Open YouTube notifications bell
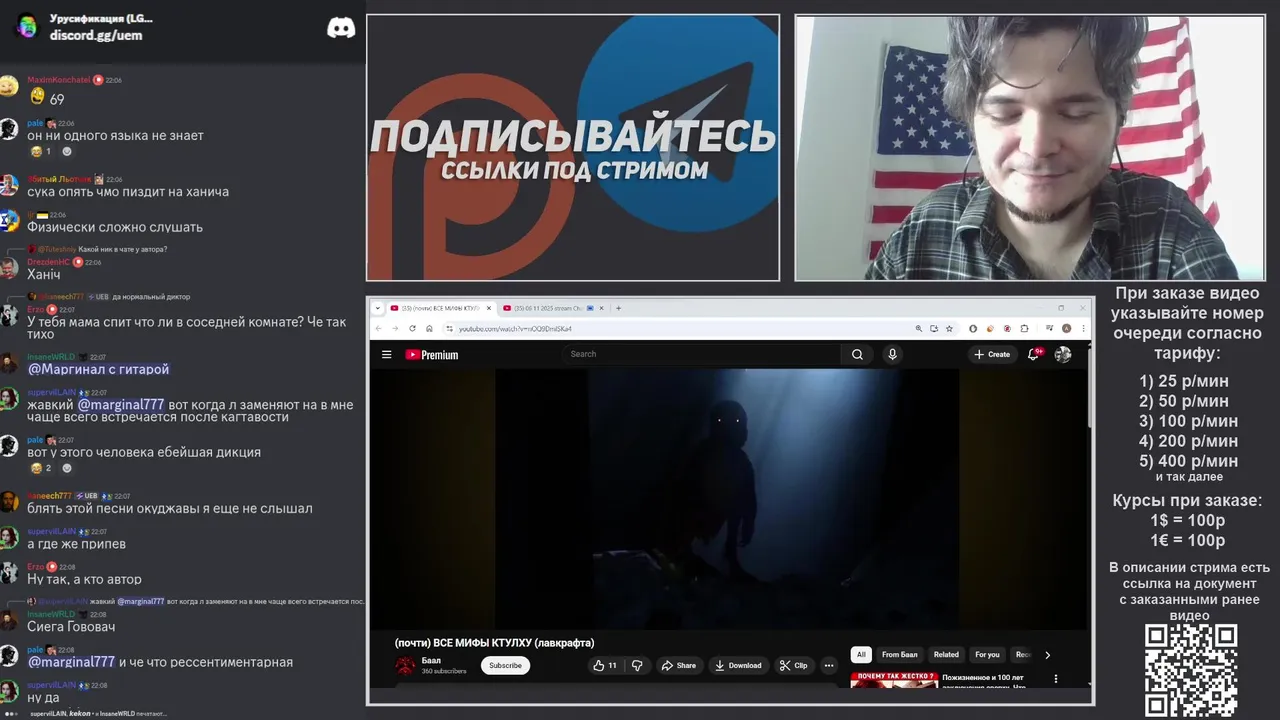Image resolution: width=1280 pixels, height=720 pixels. [x=1035, y=354]
